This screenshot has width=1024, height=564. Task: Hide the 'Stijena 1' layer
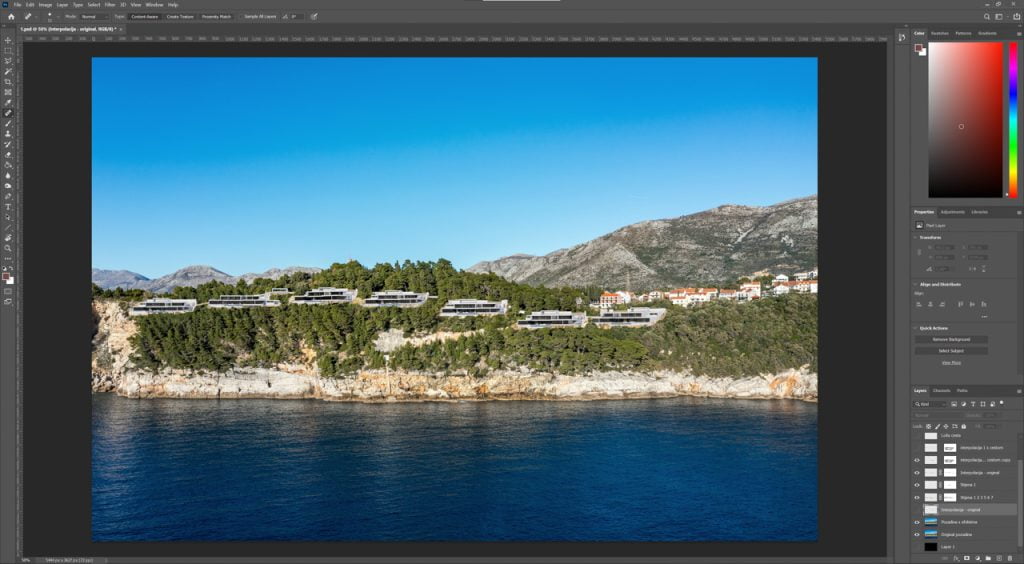(x=917, y=484)
